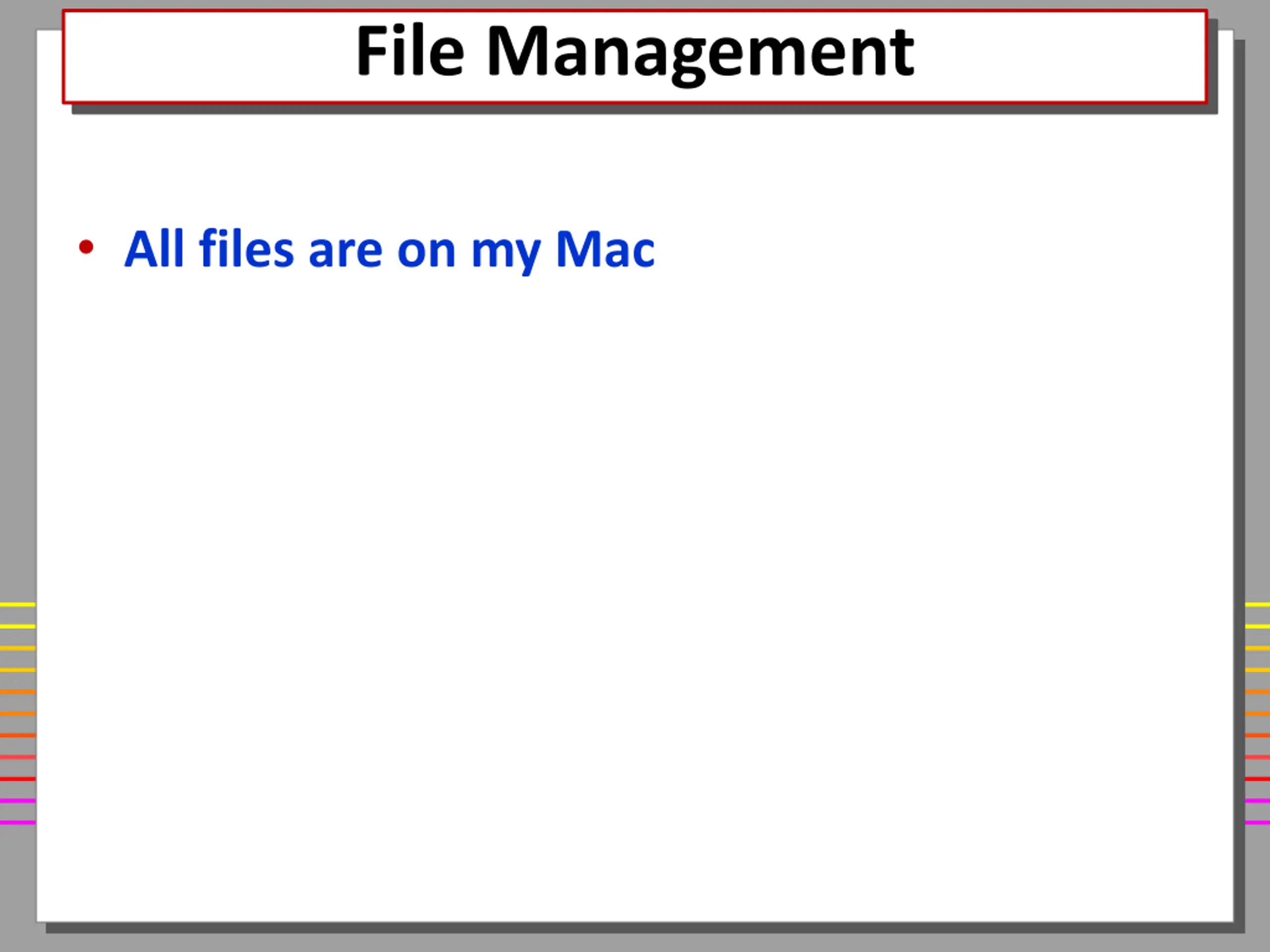The image size is (1270, 952).
Task: Click the red bullet point dot
Action: pos(86,247)
